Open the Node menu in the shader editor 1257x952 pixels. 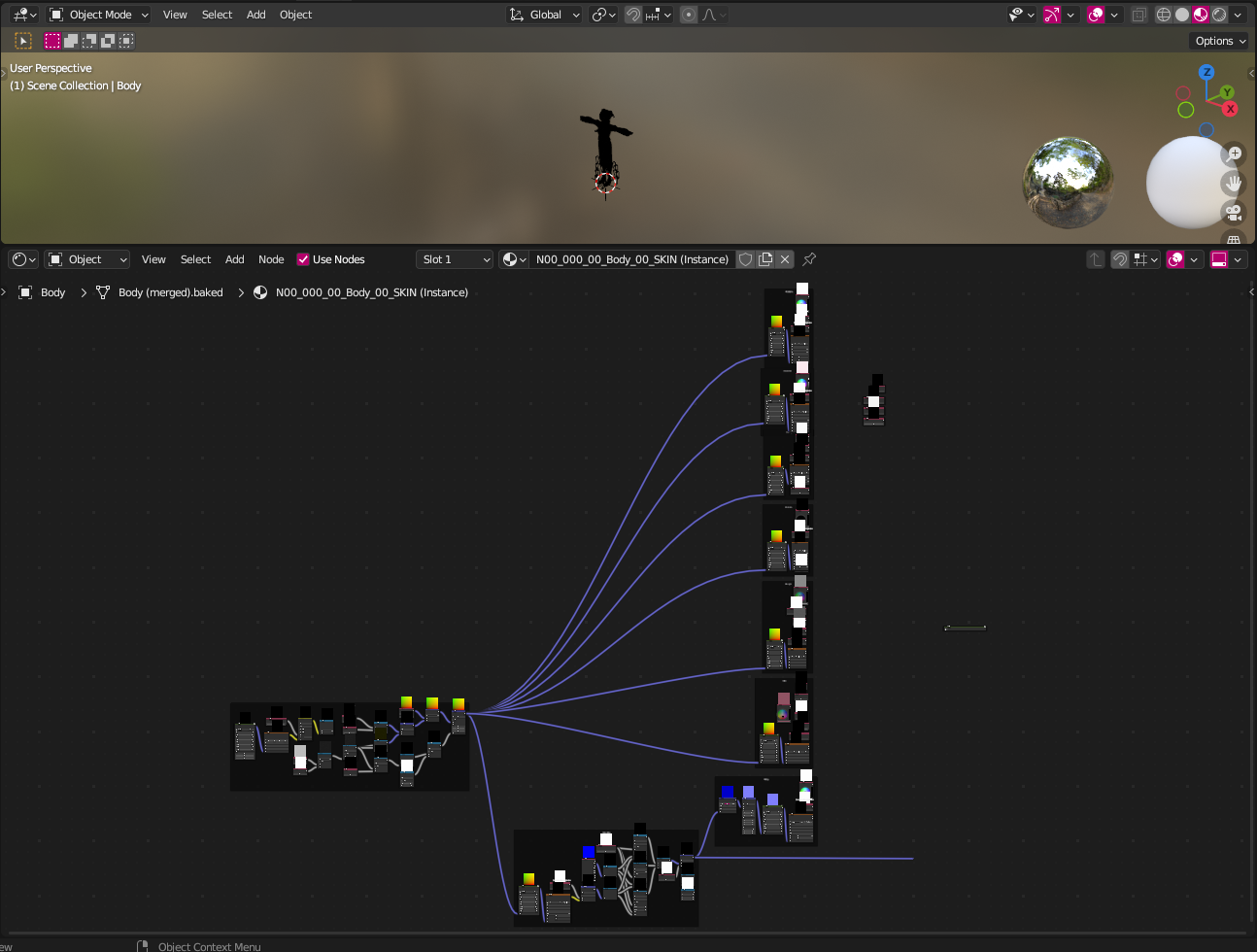[271, 259]
